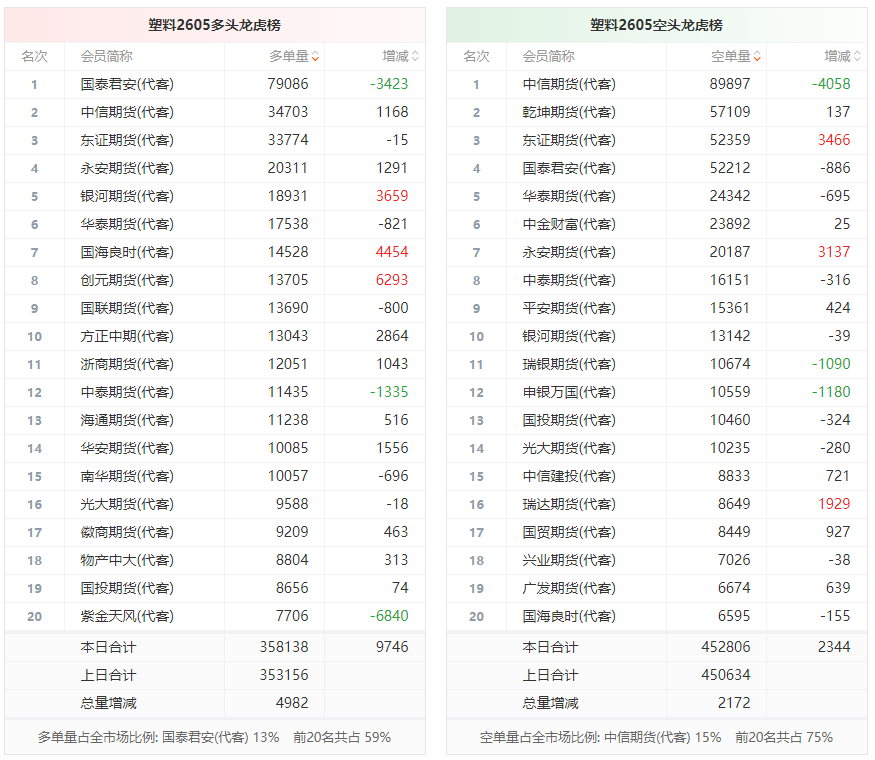Select 乾坤期货(代客) row
Screen dimensions: 875x760
pos(657,112)
